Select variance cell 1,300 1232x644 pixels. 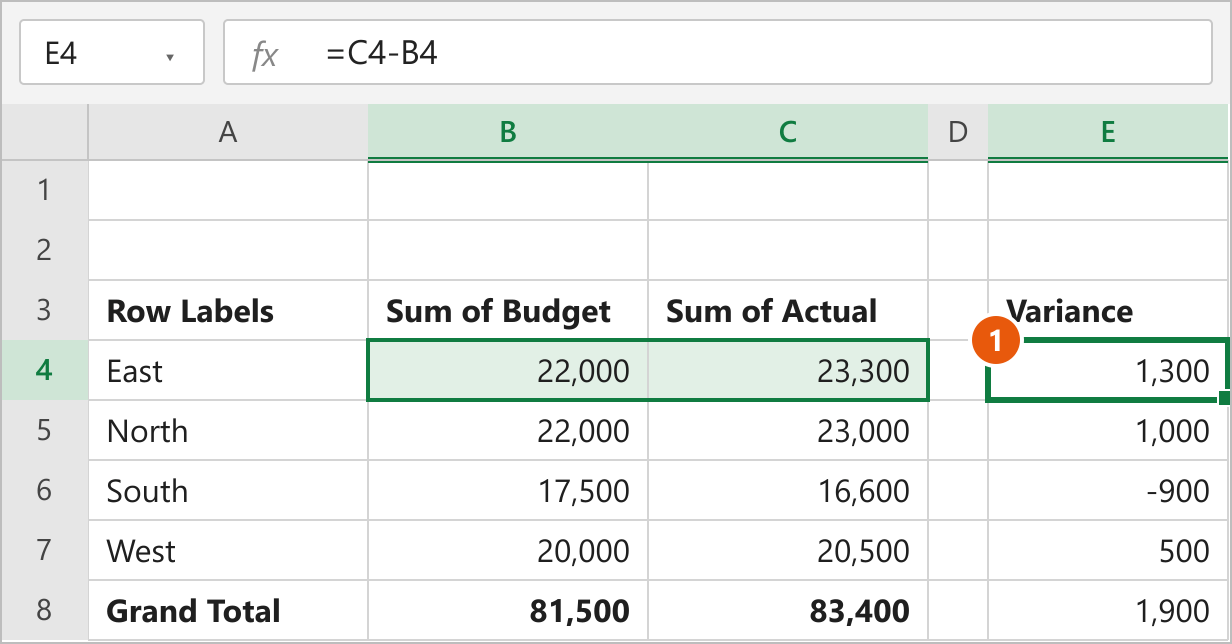click(1108, 370)
